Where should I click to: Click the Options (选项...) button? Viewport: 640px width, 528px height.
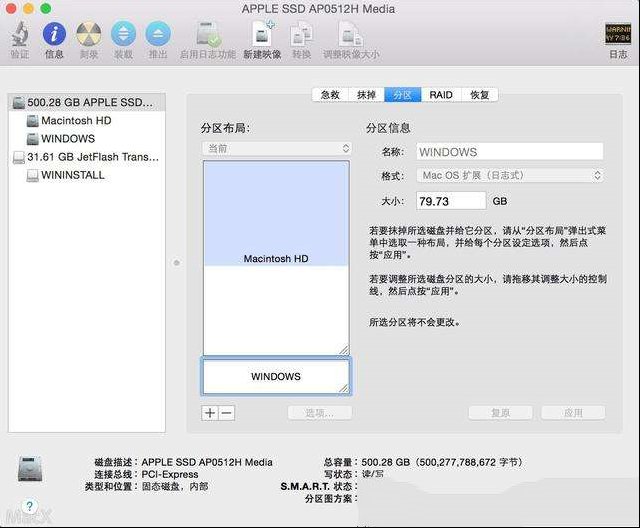[x=320, y=413]
